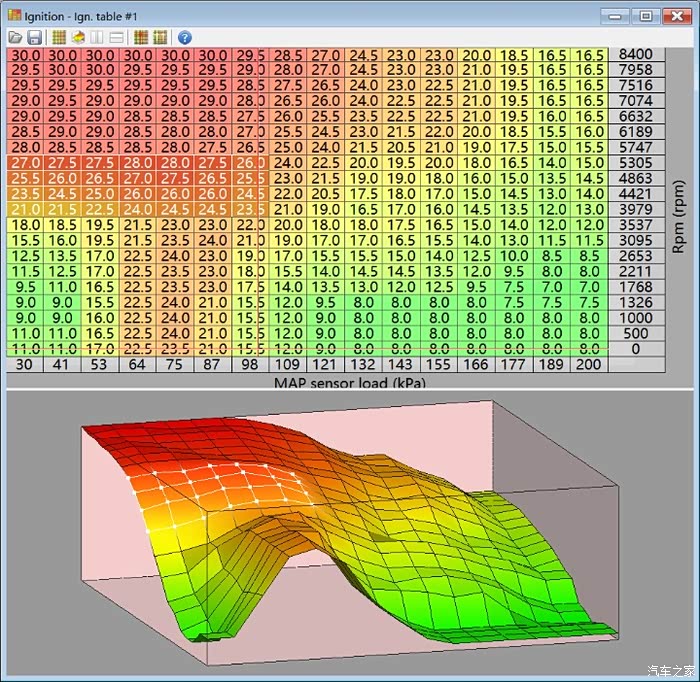Open help via the blue question mark
The height and width of the screenshot is (682, 700).
pos(184,37)
